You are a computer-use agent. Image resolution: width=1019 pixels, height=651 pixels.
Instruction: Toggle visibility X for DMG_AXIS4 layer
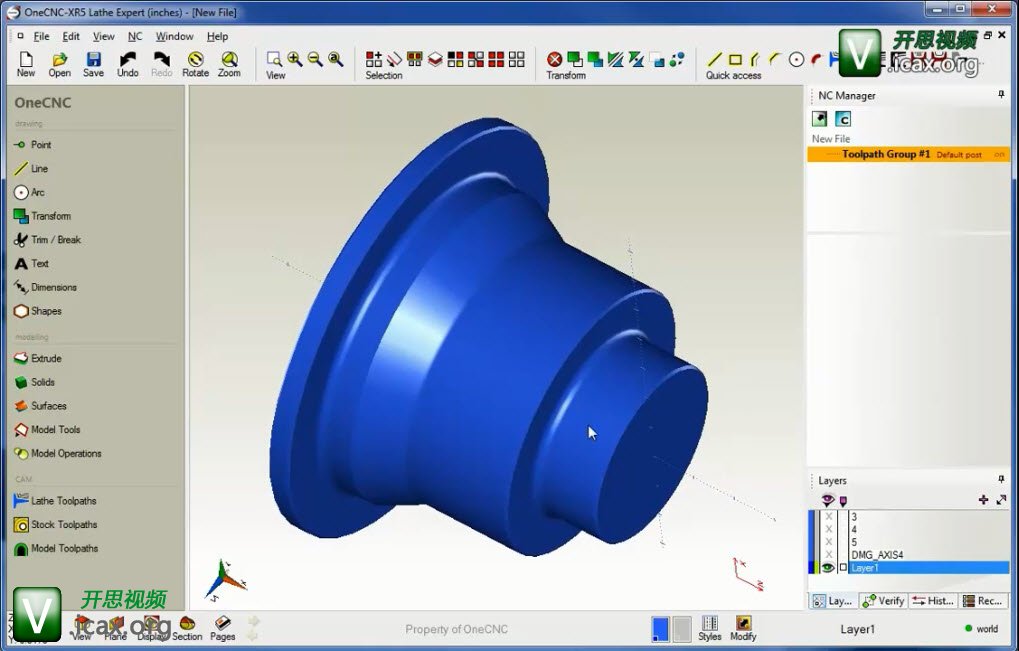point(829,555)
